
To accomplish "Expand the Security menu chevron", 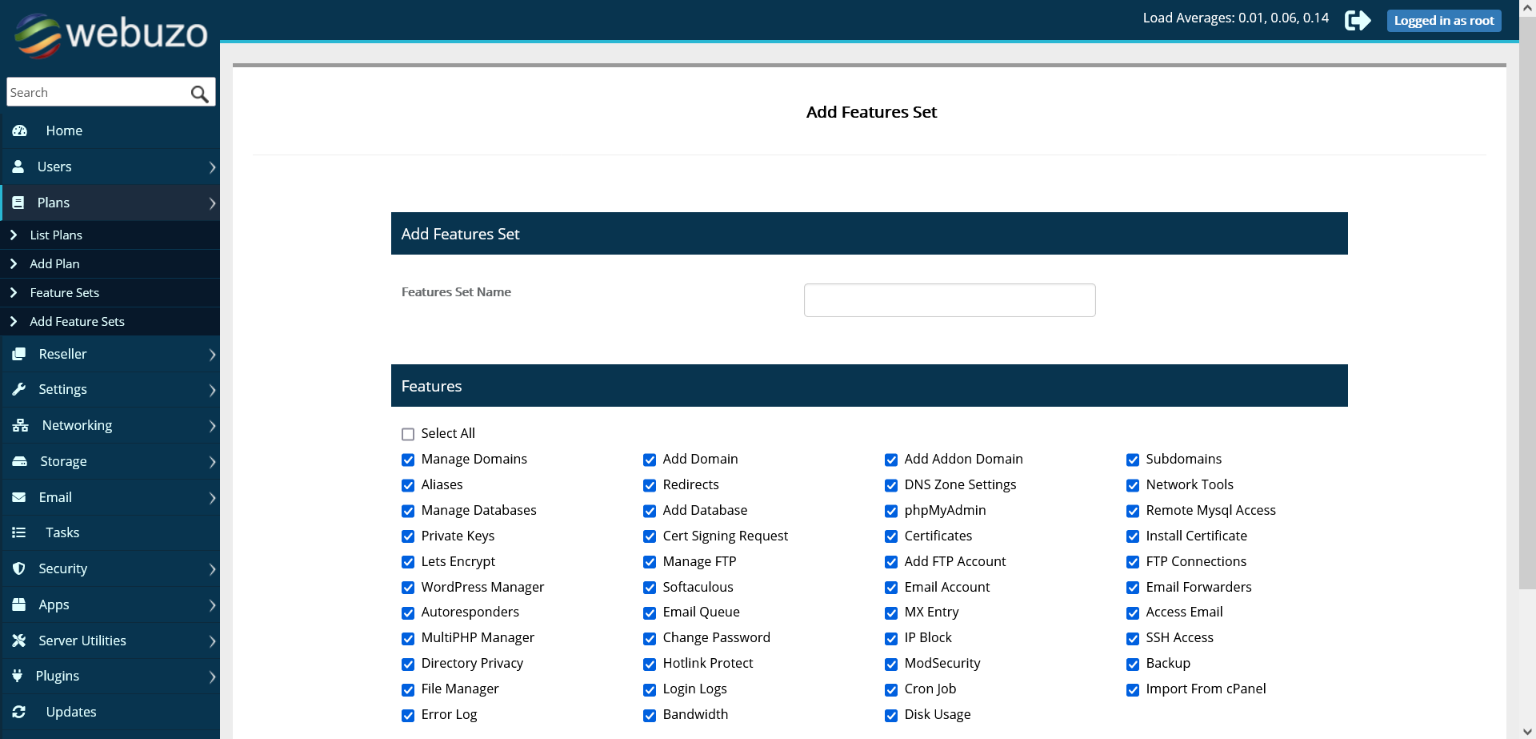I will pos(212,570).
